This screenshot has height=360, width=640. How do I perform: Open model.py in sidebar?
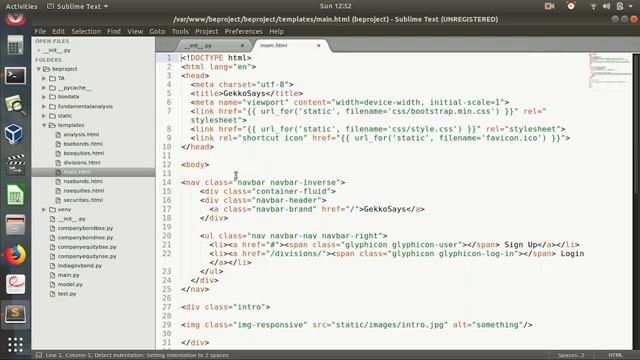coord(70,284)
